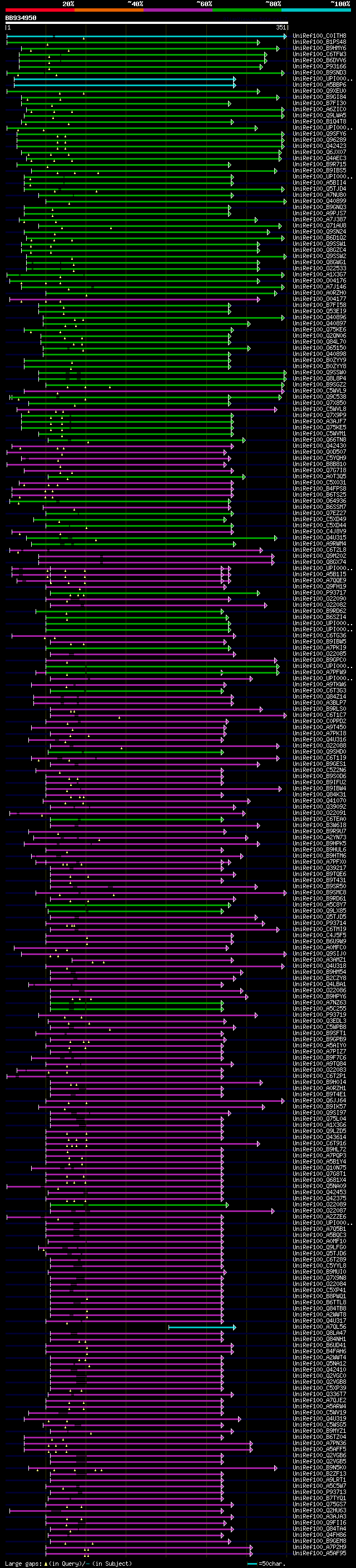Select hit label UniRef100_A5BII4
356x1568 pixels.
click(319, 182)
